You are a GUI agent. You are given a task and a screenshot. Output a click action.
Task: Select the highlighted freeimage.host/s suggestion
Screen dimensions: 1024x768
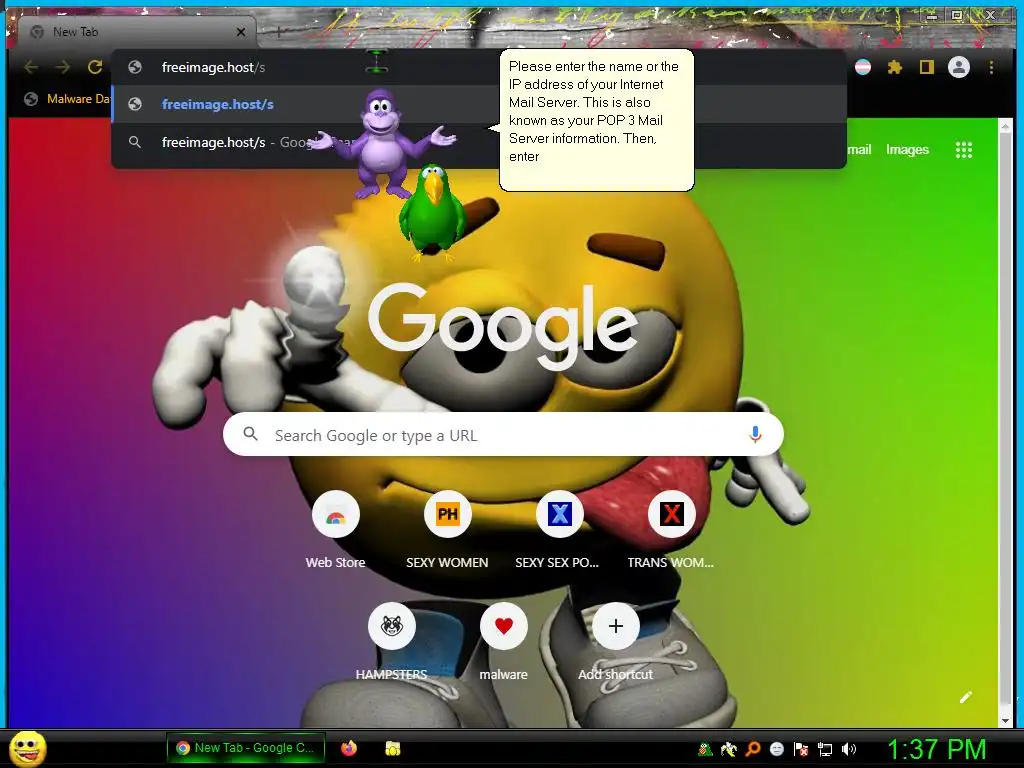479,104
